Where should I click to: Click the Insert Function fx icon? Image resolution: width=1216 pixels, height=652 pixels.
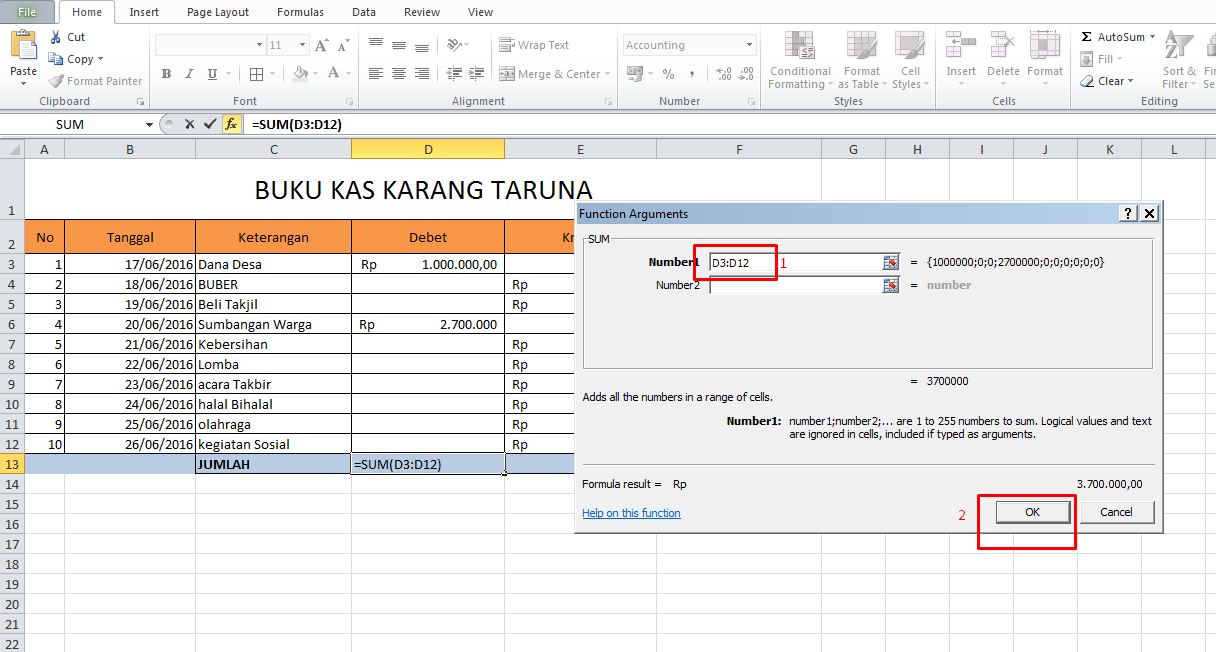pos(232,124)
